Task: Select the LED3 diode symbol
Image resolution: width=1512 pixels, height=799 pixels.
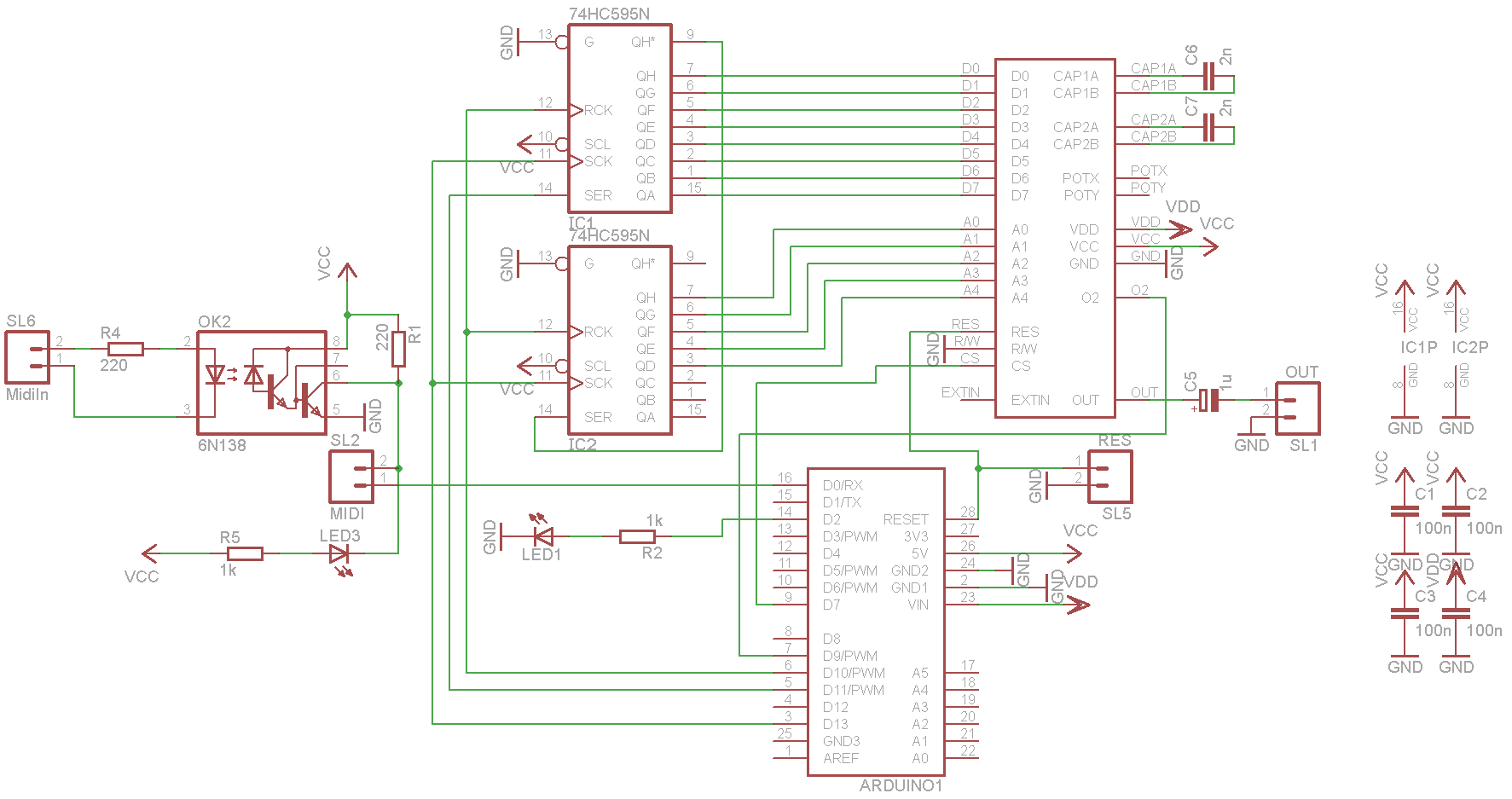Action: point(339,553)
